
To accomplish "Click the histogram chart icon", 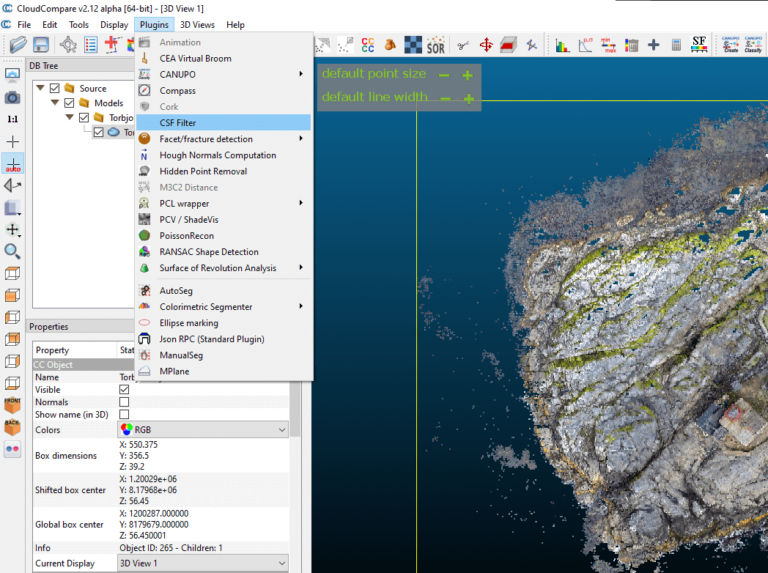I will point(562,46).
